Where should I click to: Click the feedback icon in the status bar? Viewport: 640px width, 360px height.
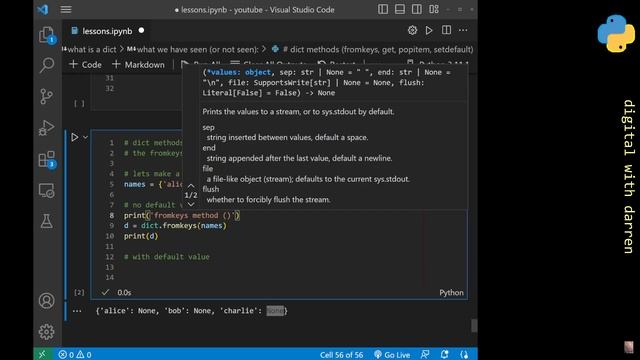(x=425, y=355)
